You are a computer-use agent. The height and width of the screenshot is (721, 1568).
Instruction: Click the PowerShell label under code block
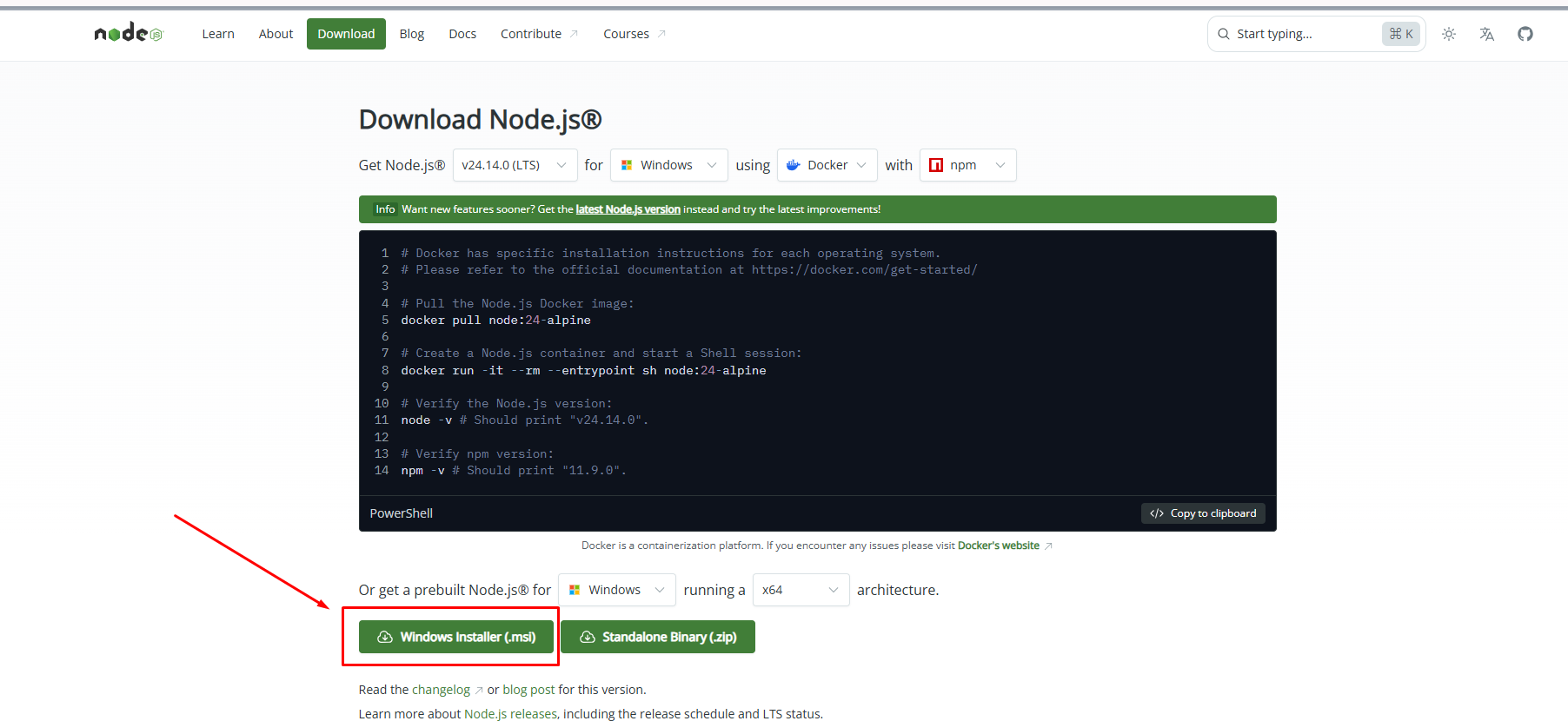click(402, 513)
